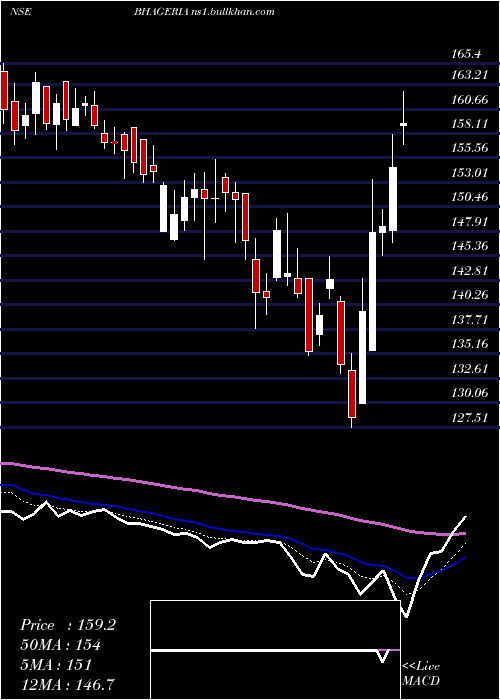500x700 pixels.
Task: Click the NSE exchange label
Action: 20,12
